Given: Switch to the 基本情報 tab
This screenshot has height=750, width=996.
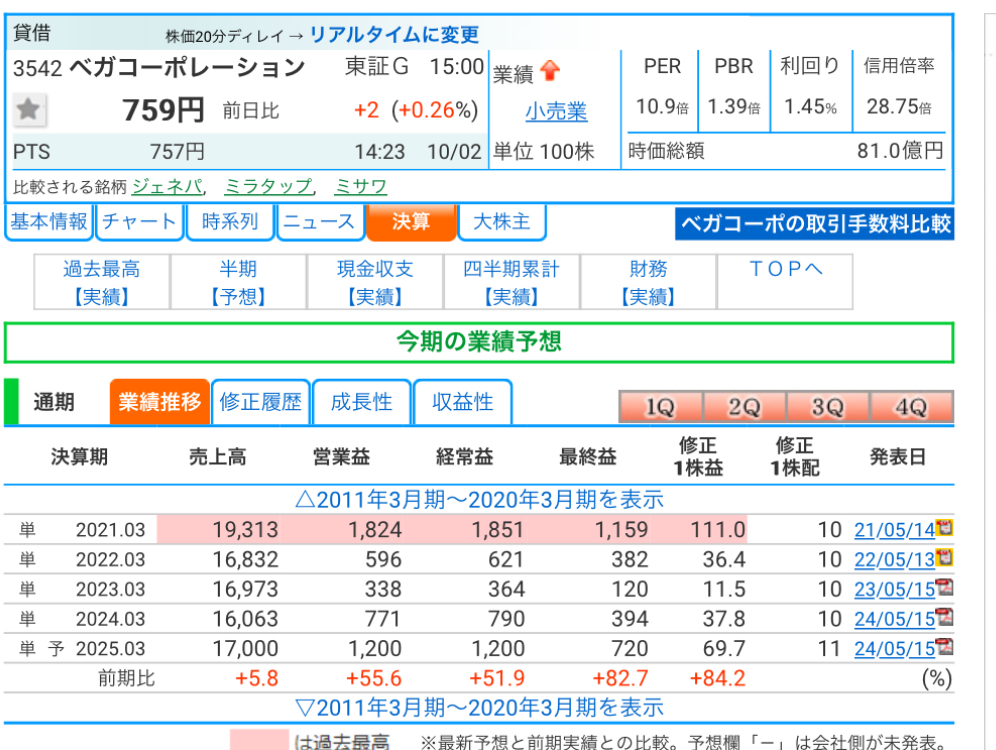Looking at the screenshot, I should click(49, 222).
